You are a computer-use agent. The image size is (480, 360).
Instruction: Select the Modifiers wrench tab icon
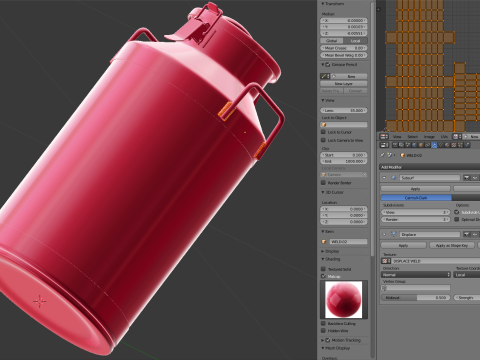[434, 145]
